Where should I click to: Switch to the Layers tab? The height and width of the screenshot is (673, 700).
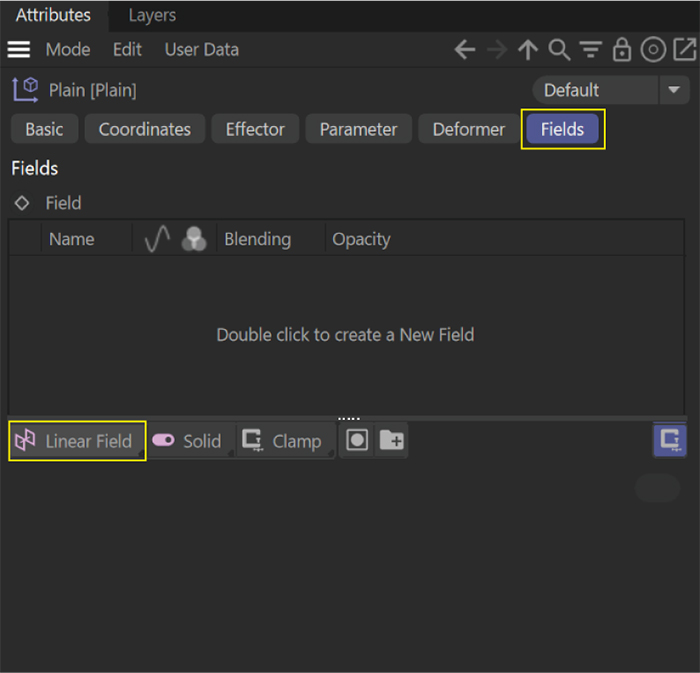pos(152,15)
